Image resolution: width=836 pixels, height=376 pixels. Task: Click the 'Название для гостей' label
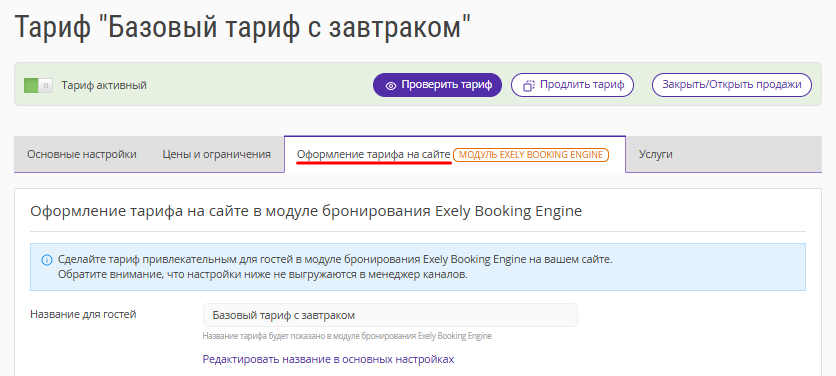pos(83,315)
